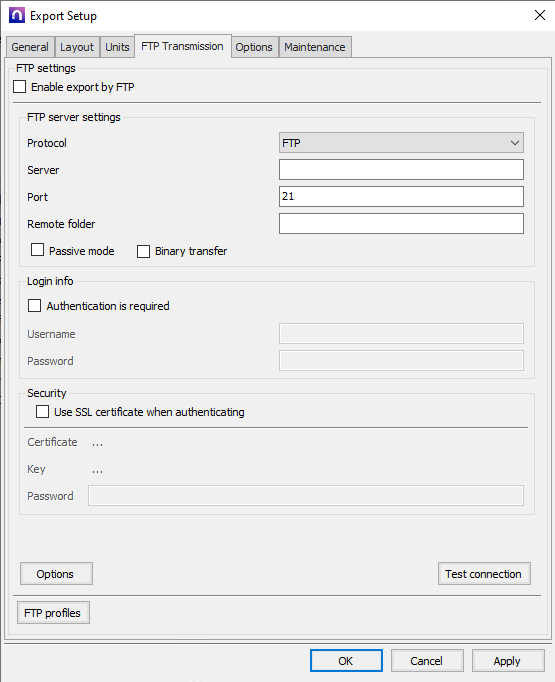Toggle Passive mode checkbox

pos(37,250)
